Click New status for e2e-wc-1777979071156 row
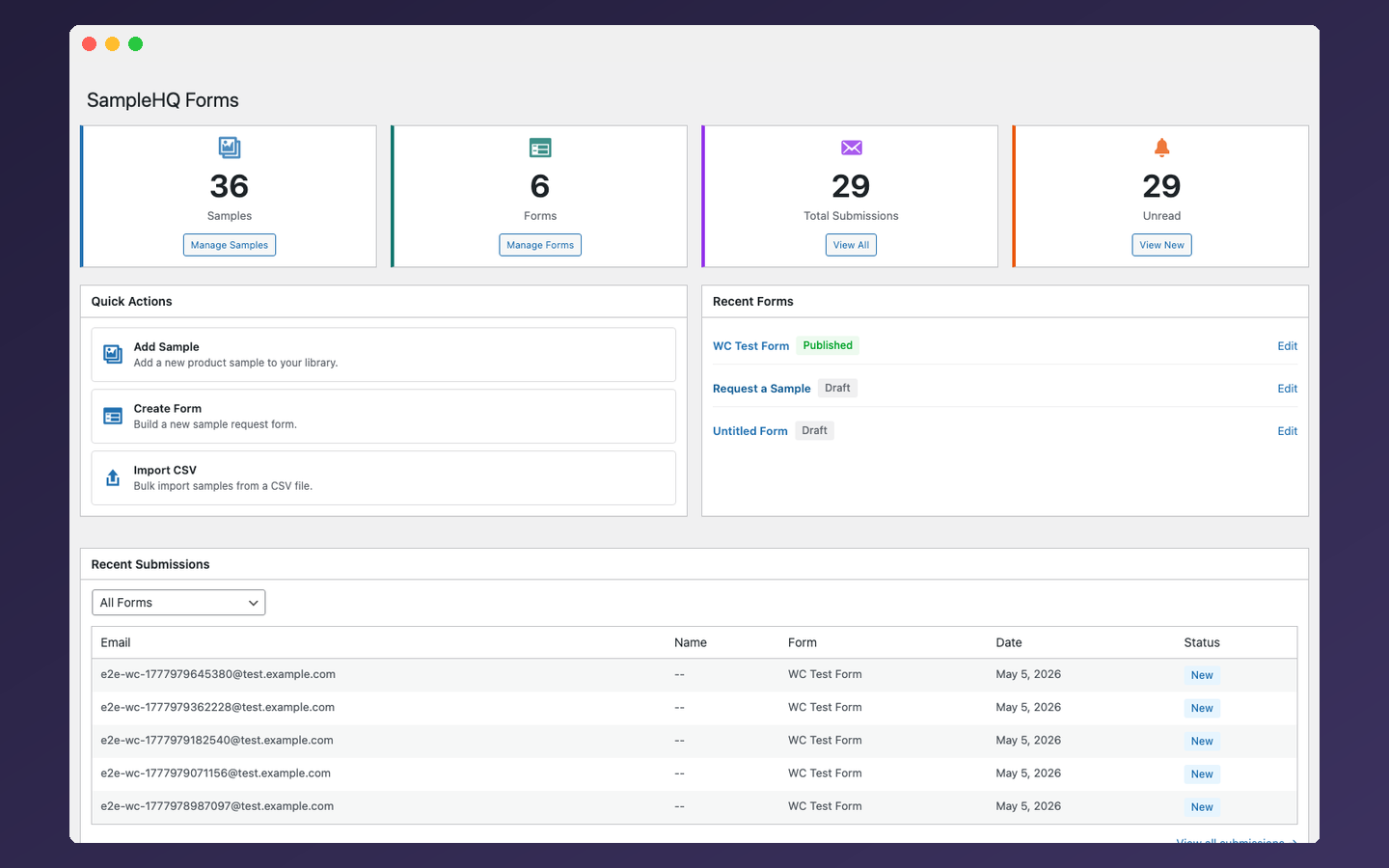1389x868 pixels. (x=1202, y=773)
